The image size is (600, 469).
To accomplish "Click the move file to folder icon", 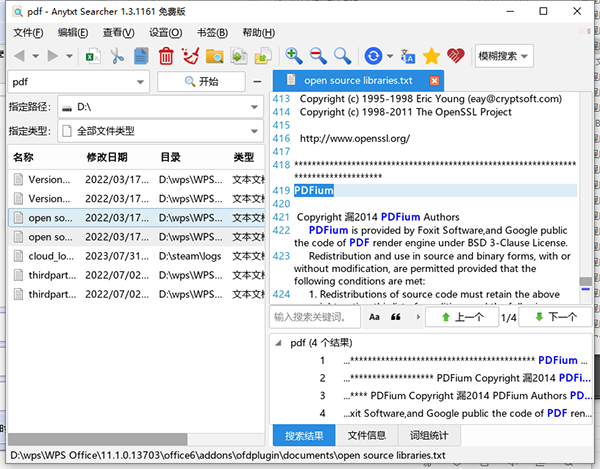I will [263, 56].
